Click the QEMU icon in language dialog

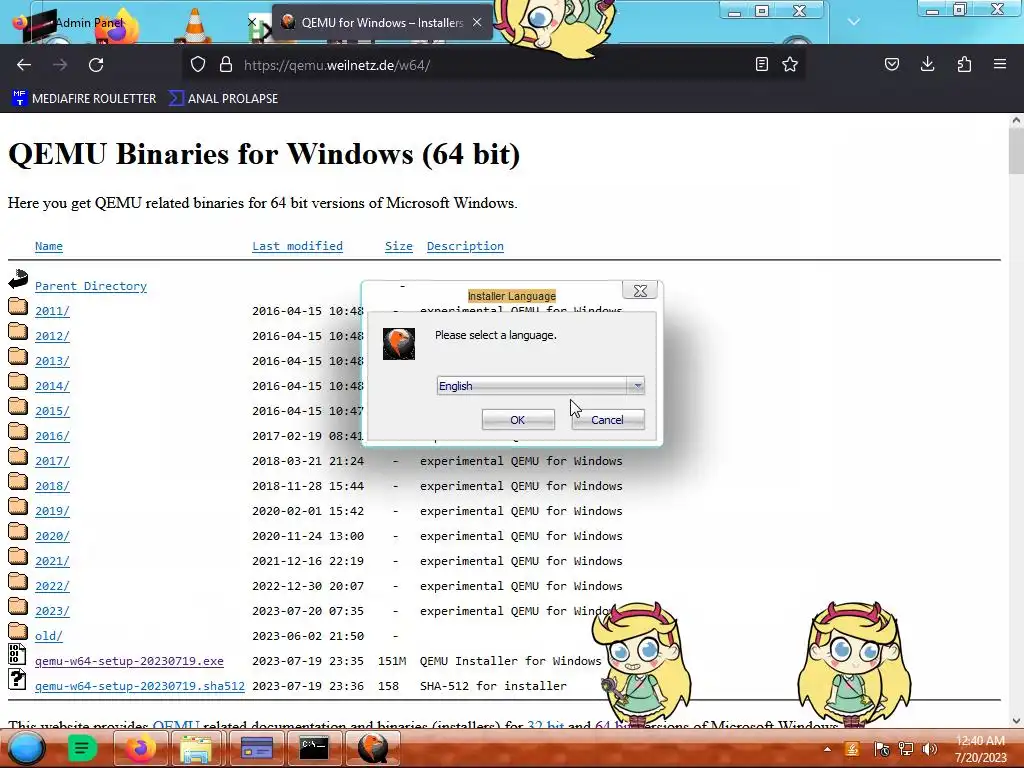399,344
